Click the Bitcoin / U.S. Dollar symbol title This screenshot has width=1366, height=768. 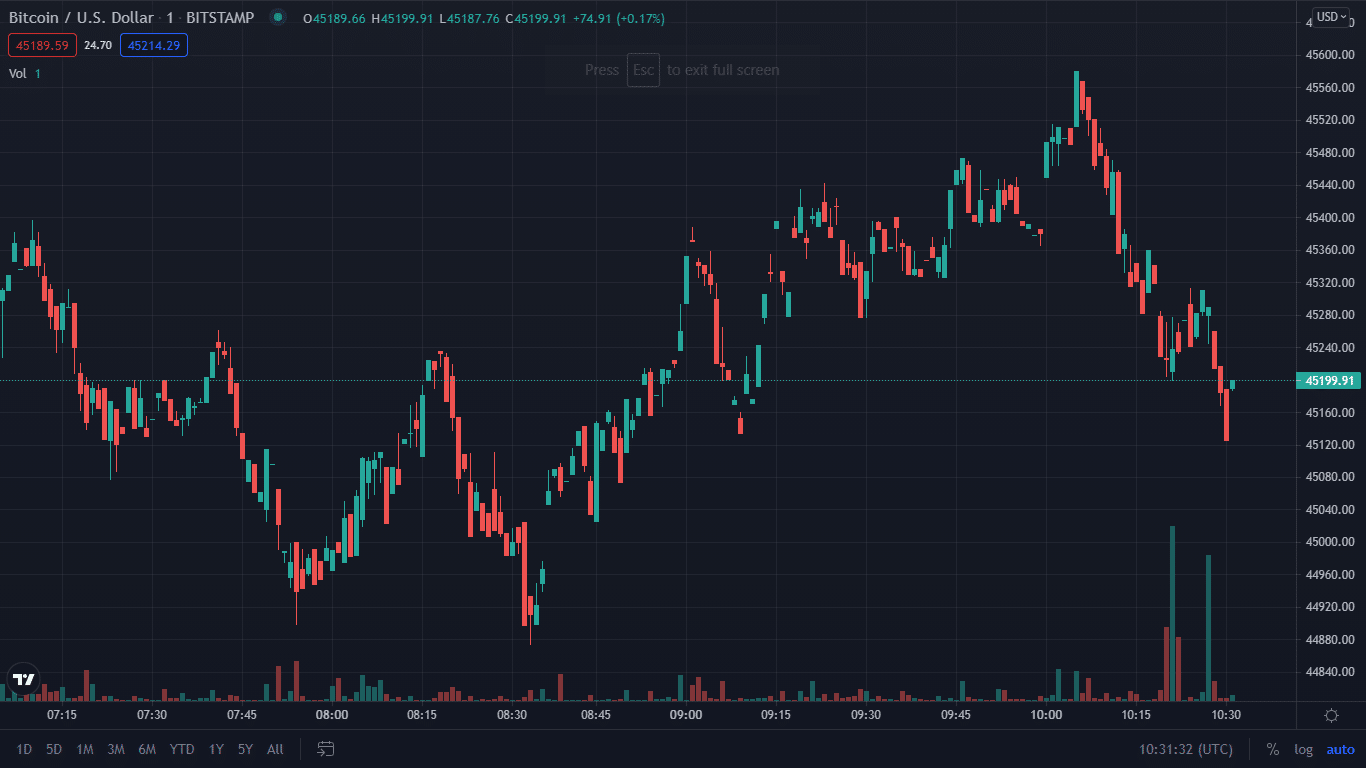tap(81, 18)
